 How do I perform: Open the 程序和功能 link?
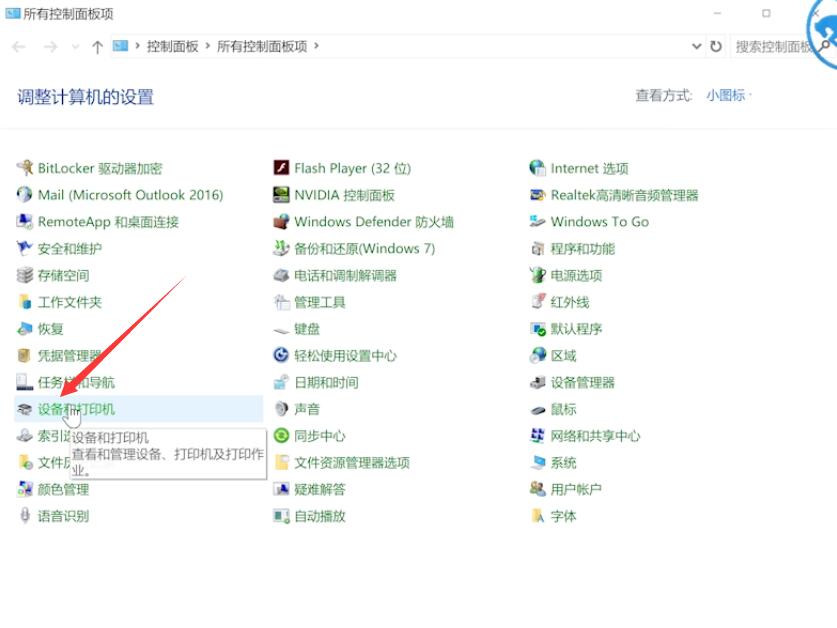(583, 248)
